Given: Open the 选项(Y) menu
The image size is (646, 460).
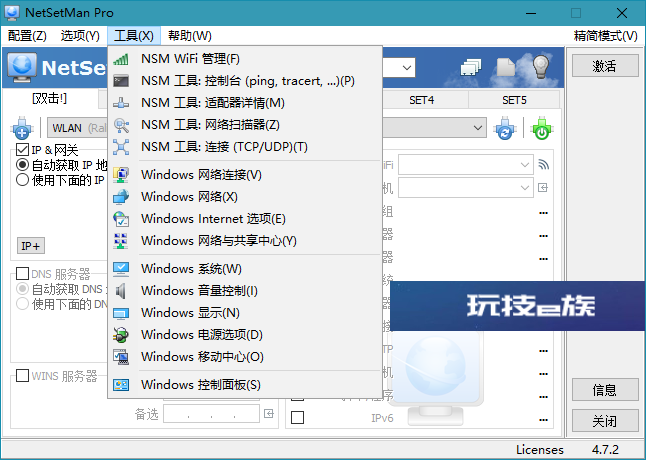Looking at the screenshot, I should click(80, 36).
